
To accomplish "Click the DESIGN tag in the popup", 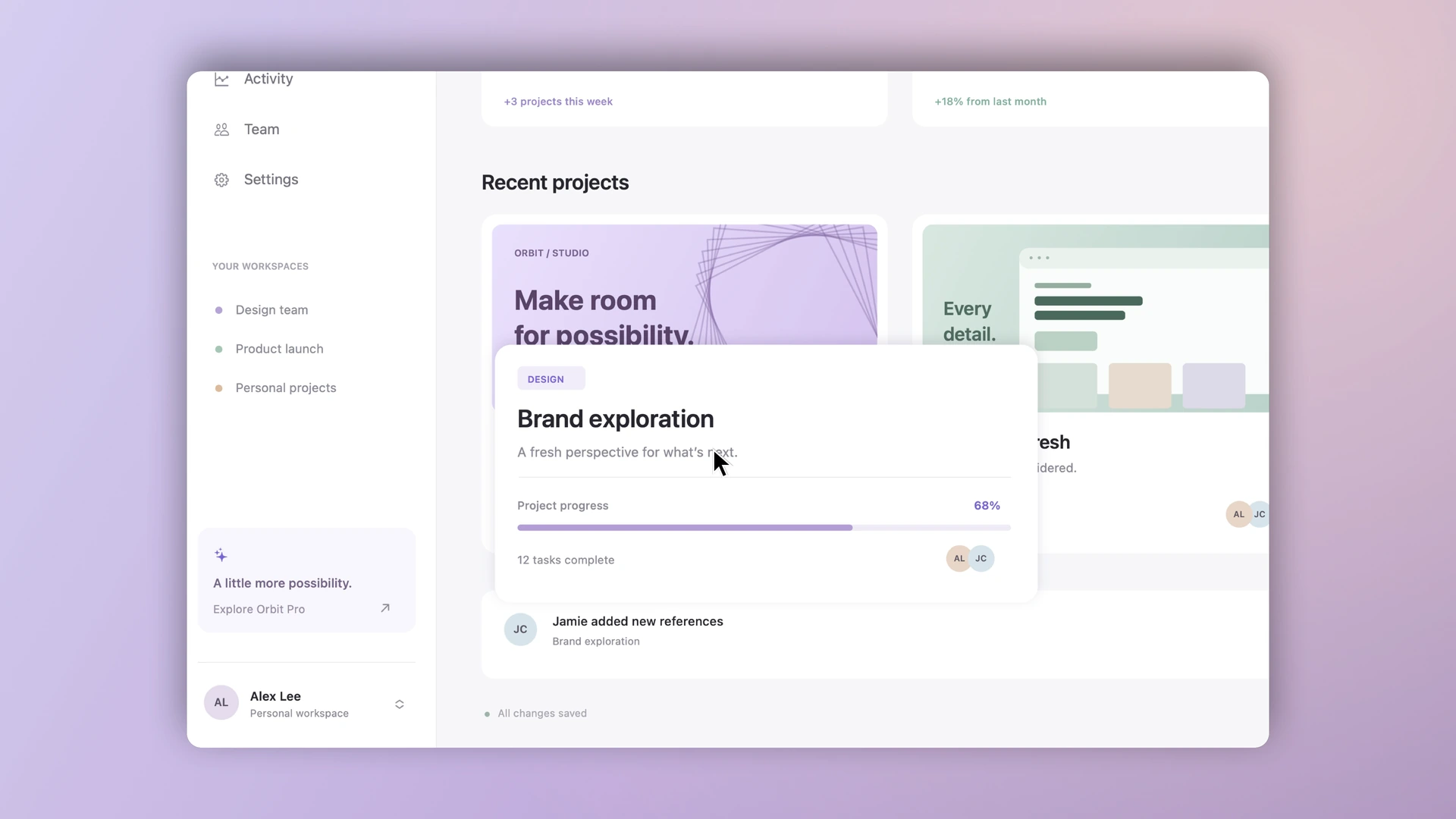I will 551,378.
